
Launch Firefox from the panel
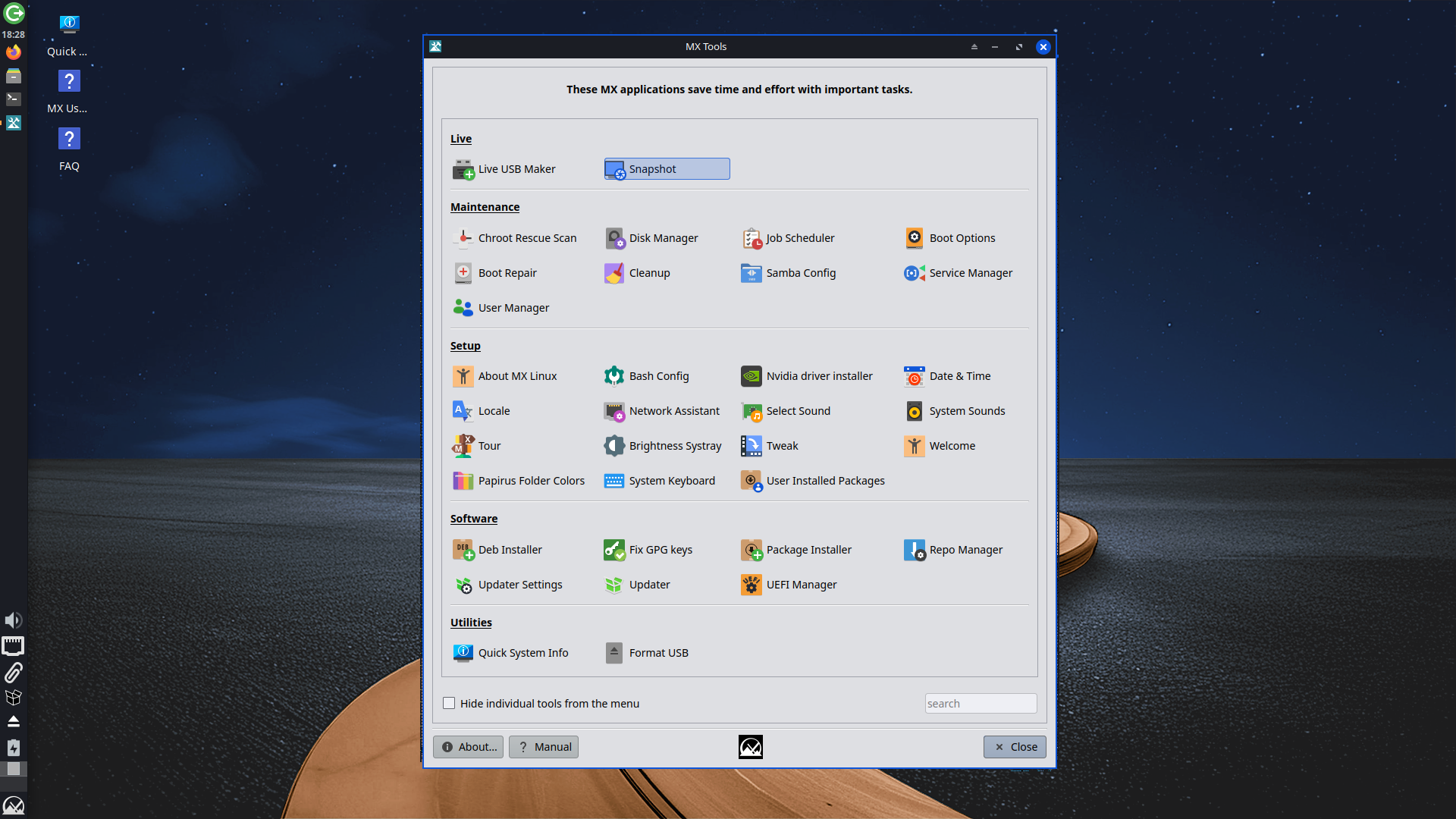tap(14, 52)
